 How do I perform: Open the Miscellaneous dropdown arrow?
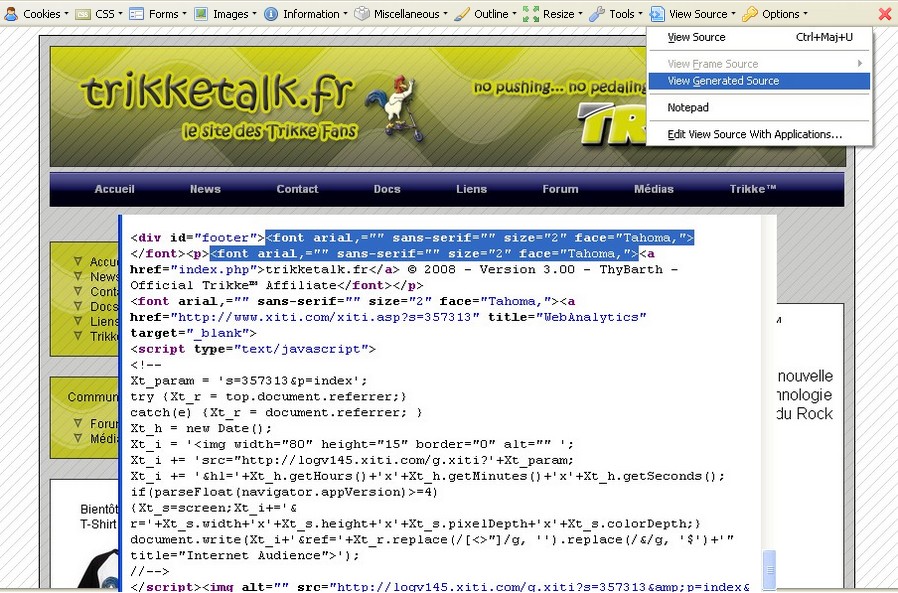pos(446,14)
